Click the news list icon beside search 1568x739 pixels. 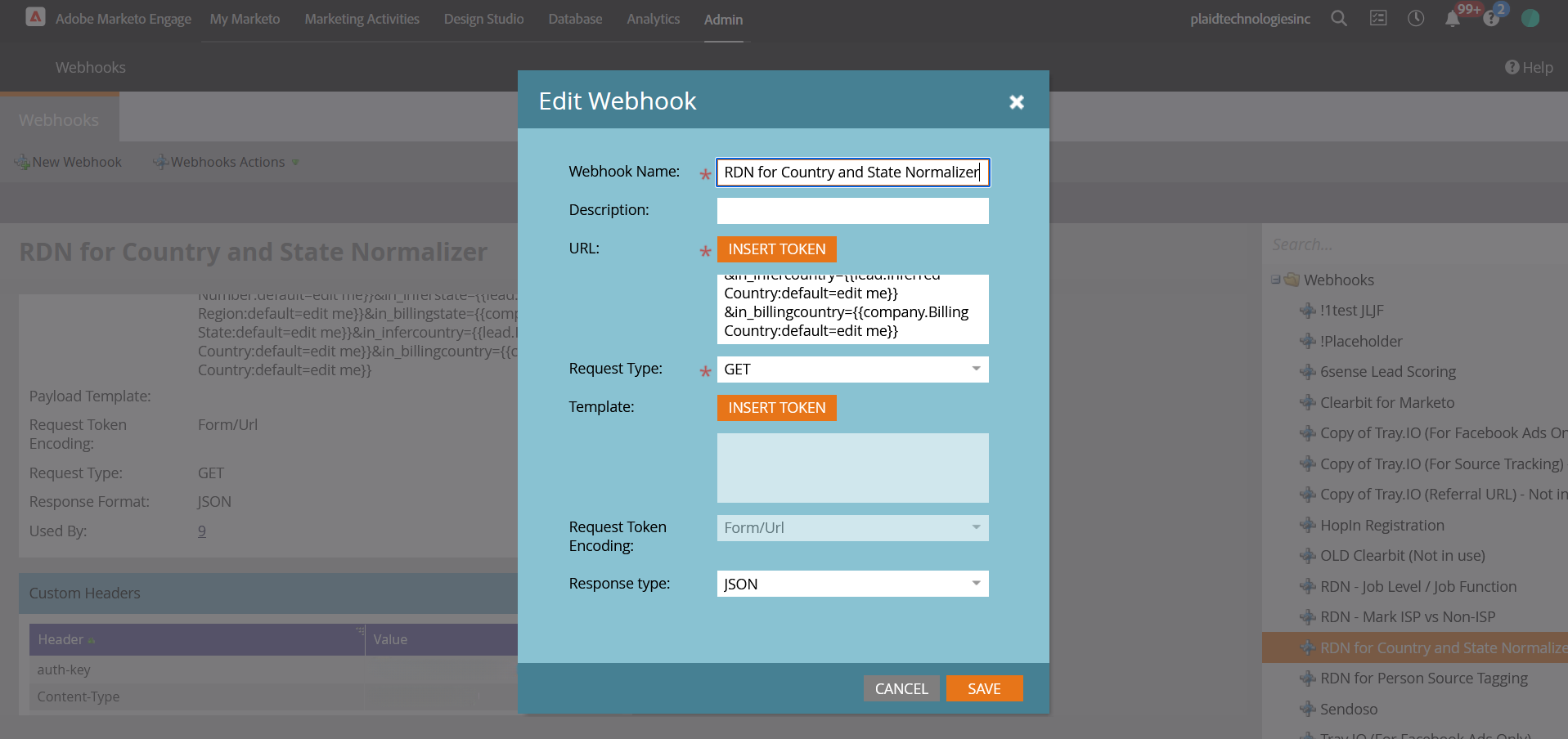pos(1378,18)
